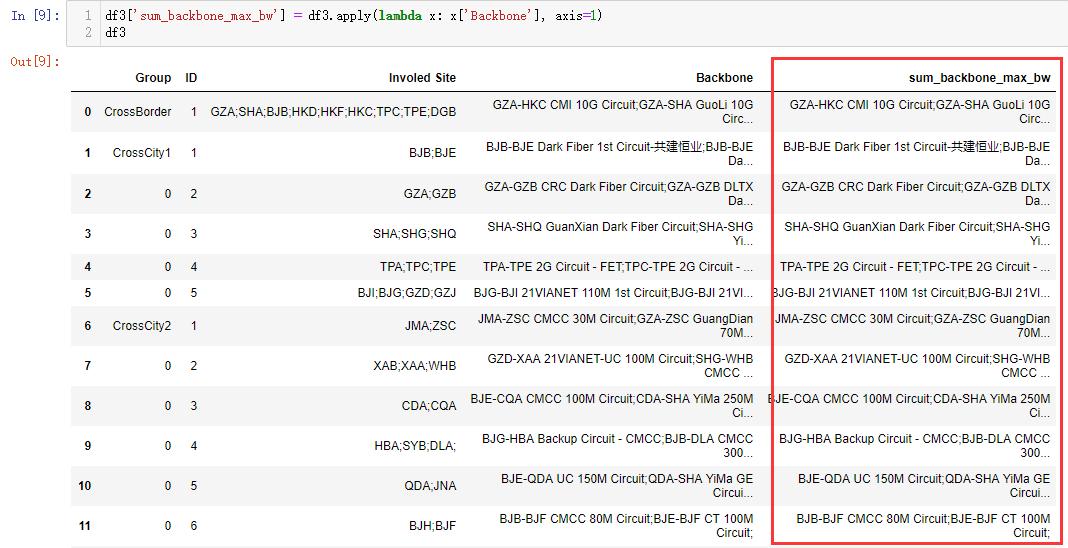Click Backbone cell for BJE-QDA UC 150M Circuit

click(x=627, y=486)
